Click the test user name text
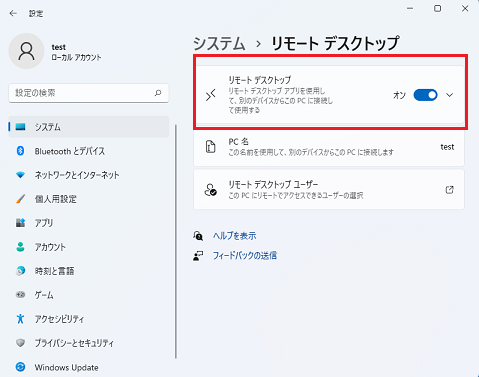 (x=59, y=47)
